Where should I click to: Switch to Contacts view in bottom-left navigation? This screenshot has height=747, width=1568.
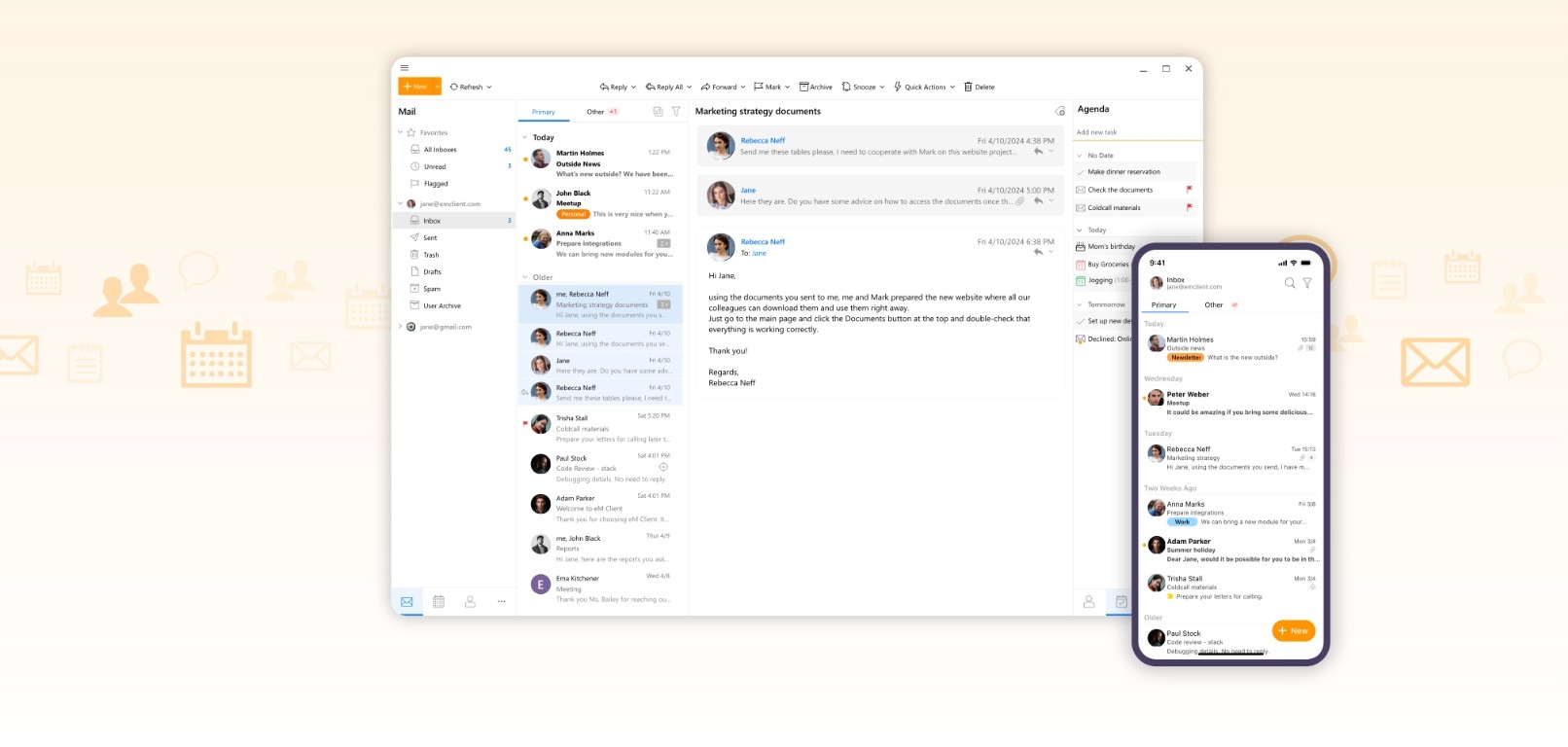click(x=470, y=602)
